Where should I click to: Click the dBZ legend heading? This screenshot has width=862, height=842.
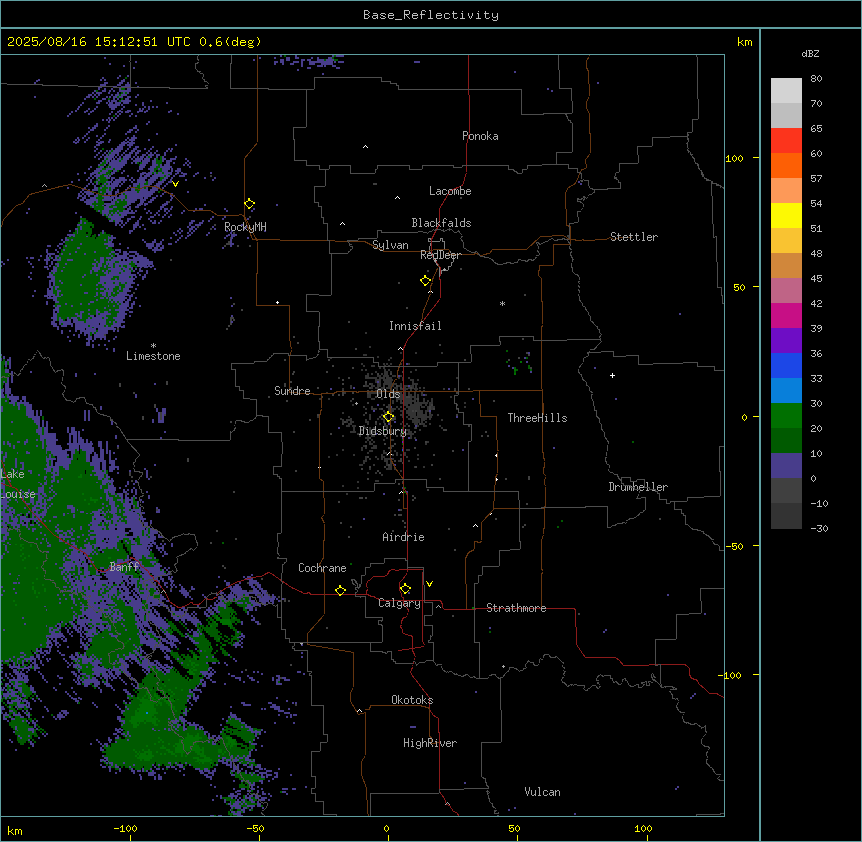click(810, 53)
